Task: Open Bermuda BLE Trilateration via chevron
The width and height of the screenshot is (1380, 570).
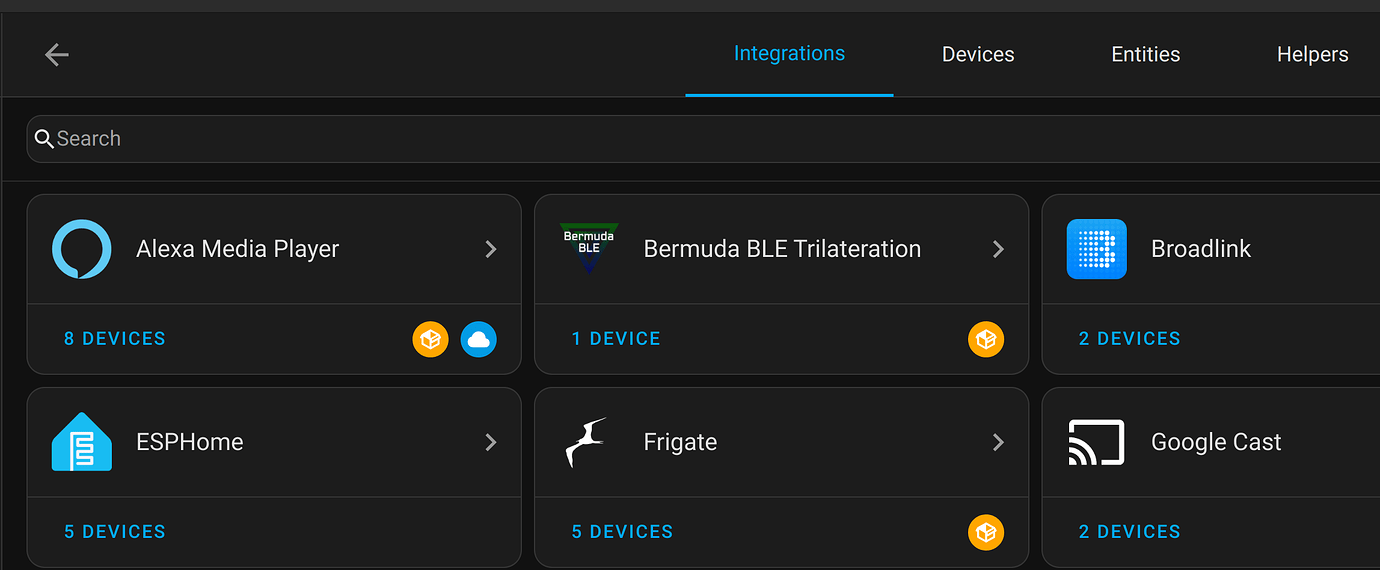Action: tap(998, 249)
